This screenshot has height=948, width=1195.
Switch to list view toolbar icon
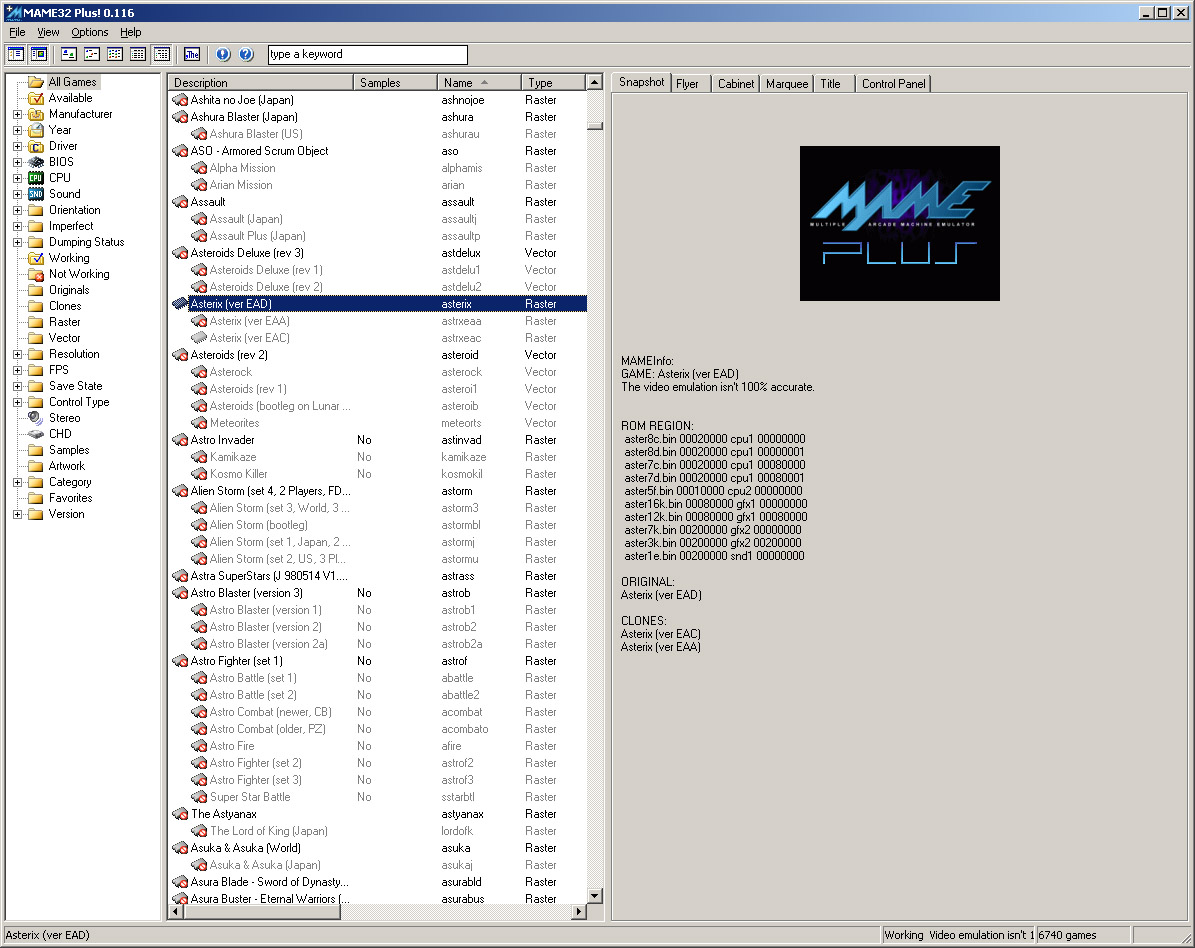[x=115, y=54]
